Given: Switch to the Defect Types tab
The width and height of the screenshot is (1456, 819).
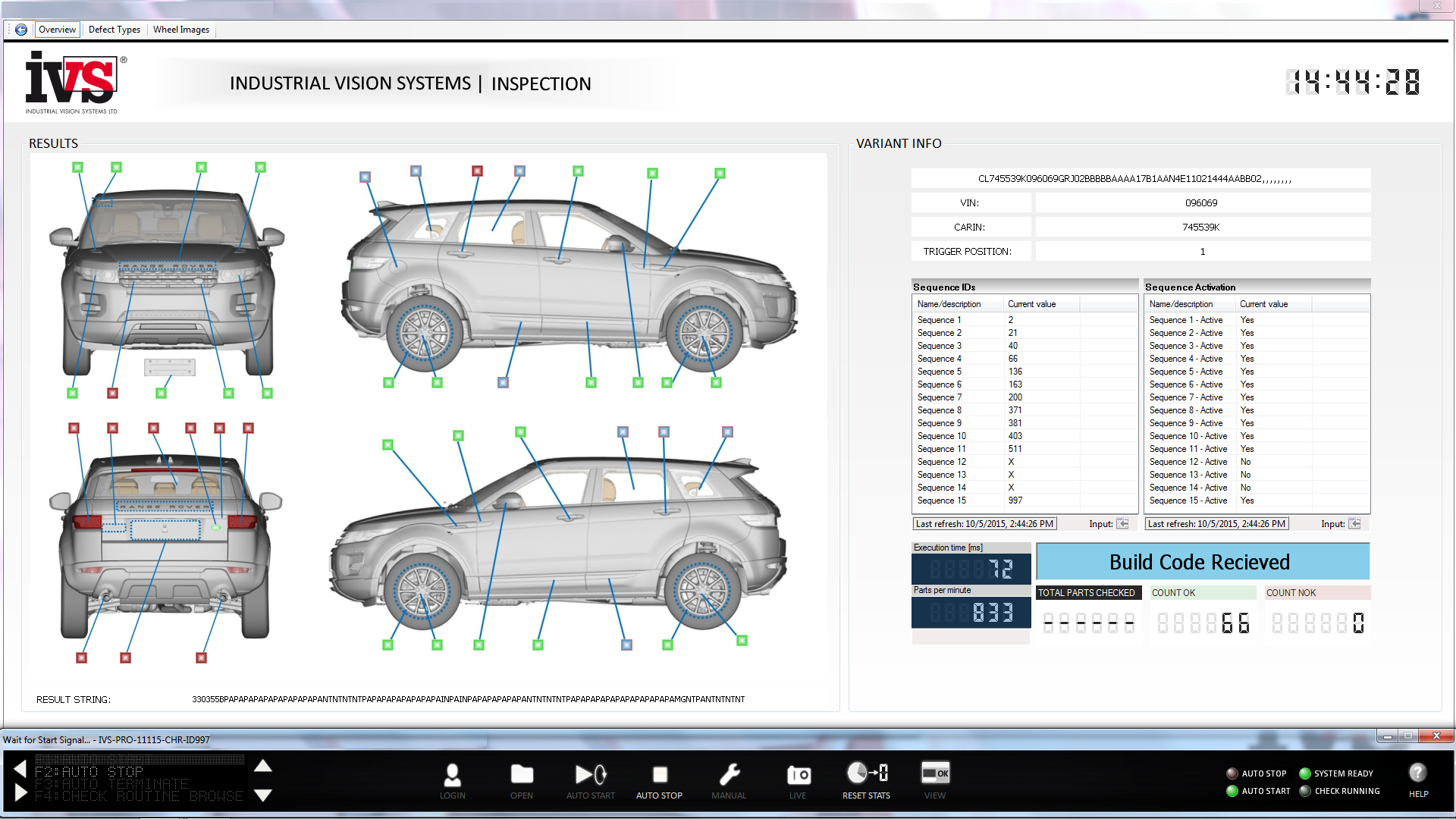Looking at the screenshot, I should [x=114, y=30].
